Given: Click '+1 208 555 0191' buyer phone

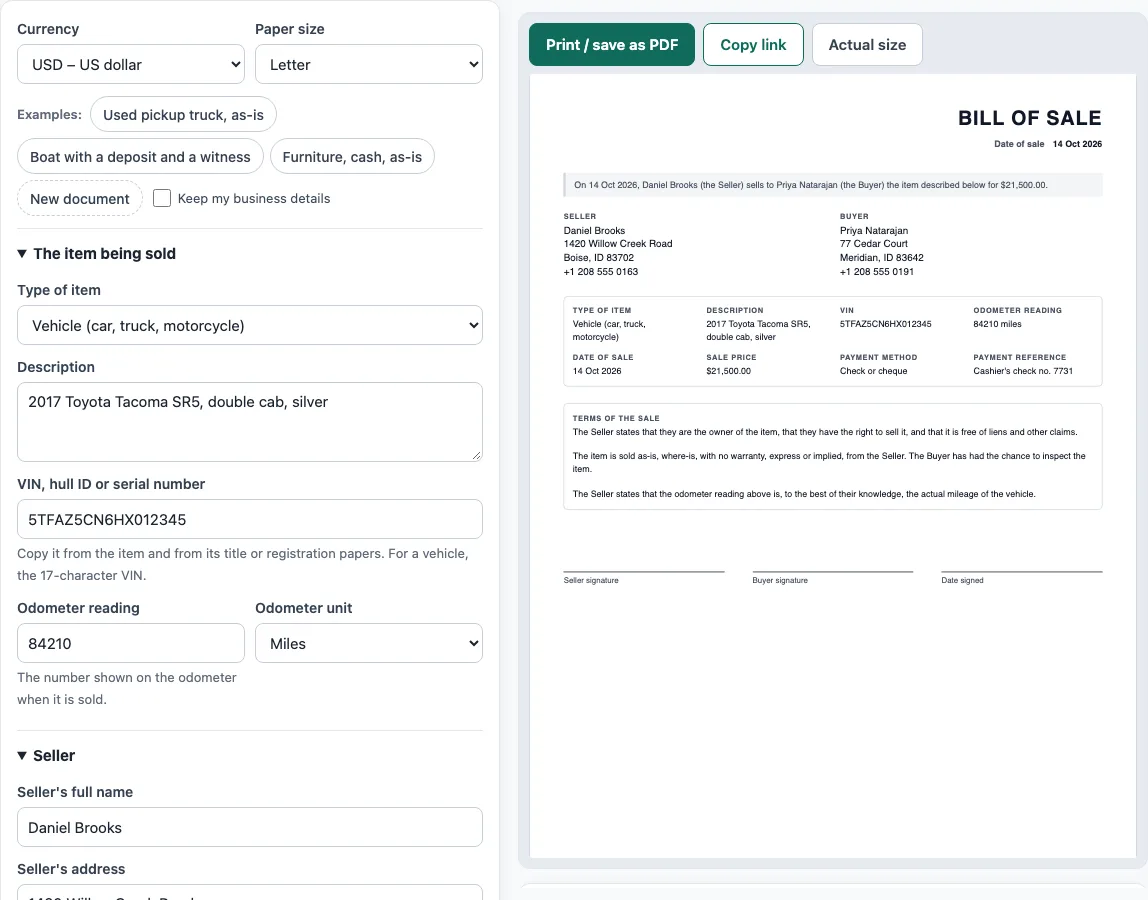Looking at the screenshot, I should click(876, 272).
